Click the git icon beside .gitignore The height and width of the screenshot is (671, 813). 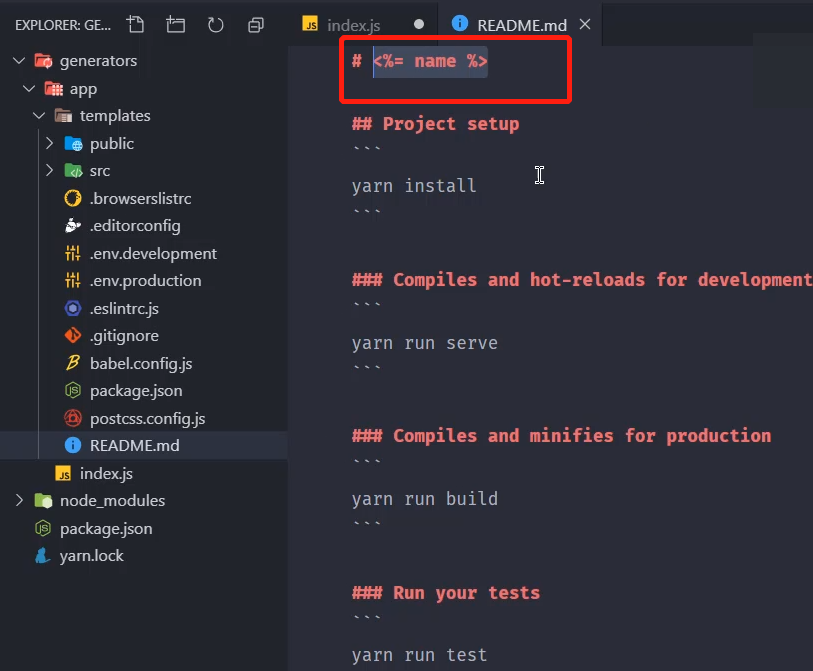(73, 336)
